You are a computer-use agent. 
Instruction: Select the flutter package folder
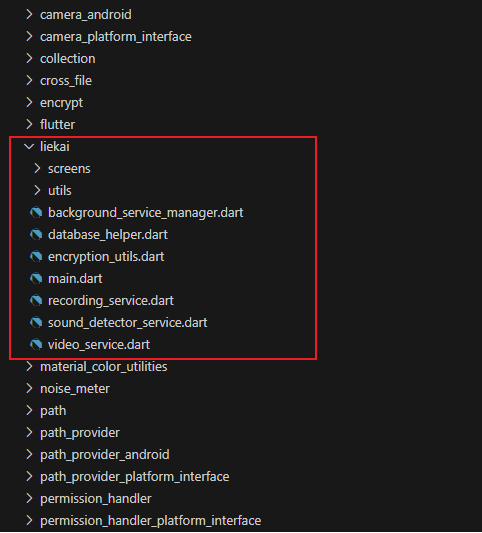pyautogui.click(x=57, y=125)
